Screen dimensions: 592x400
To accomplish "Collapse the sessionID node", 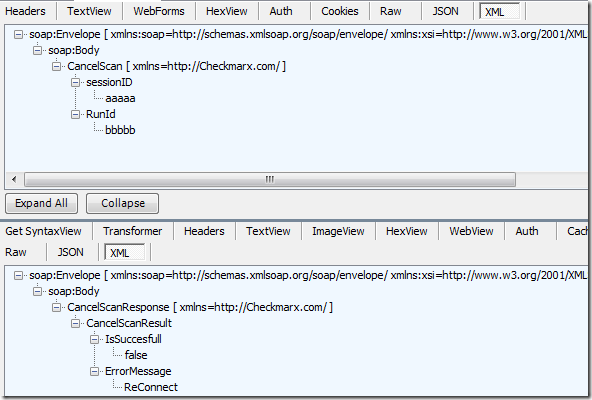I will pyautogui.click(x=75, y=82).
